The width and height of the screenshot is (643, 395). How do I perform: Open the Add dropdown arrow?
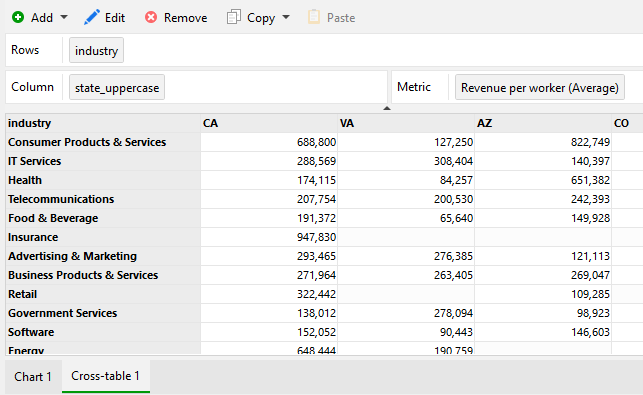[64, 17]
